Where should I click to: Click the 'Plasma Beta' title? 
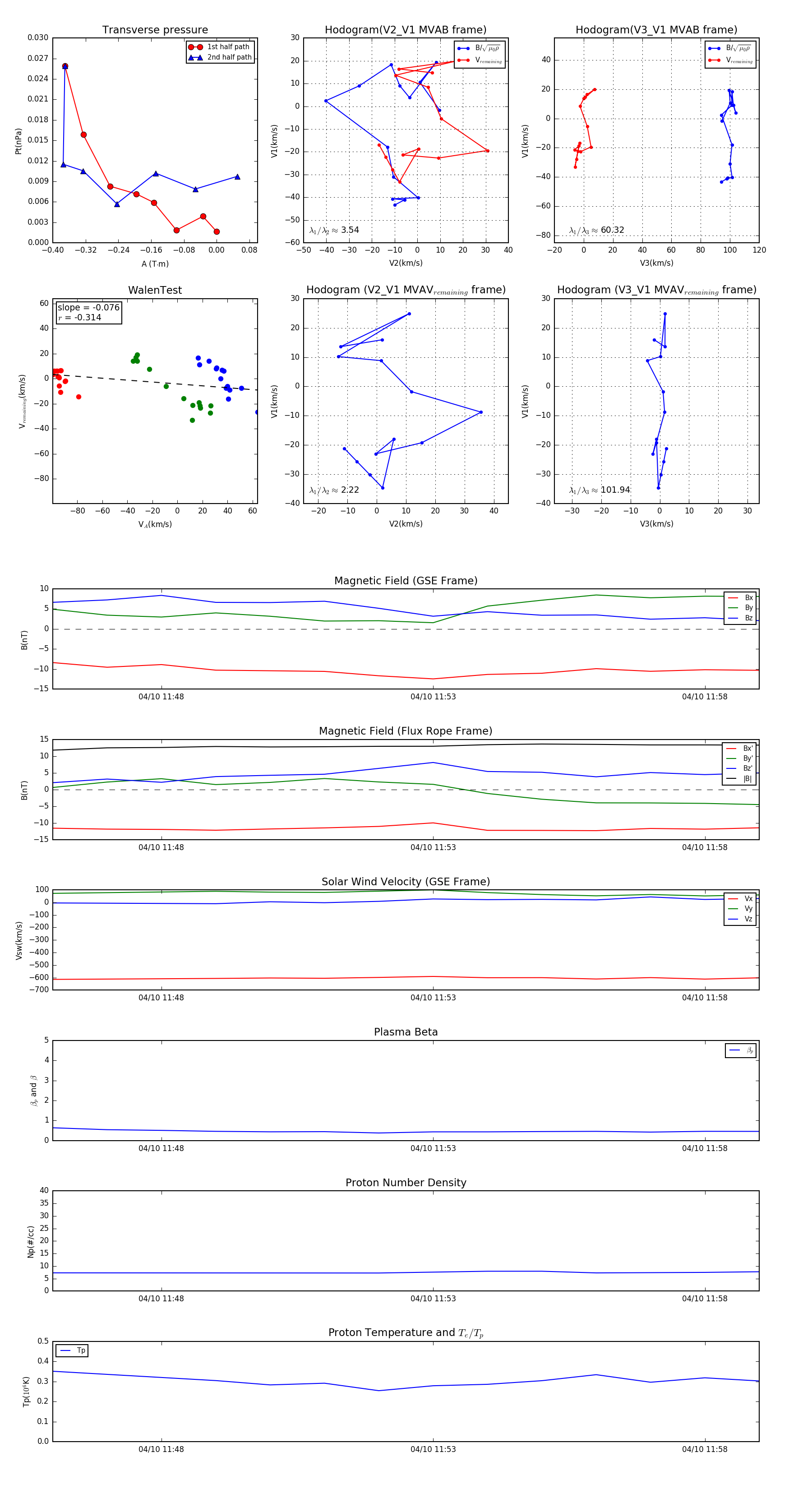pyautogui.click(x=406, y=1032)
